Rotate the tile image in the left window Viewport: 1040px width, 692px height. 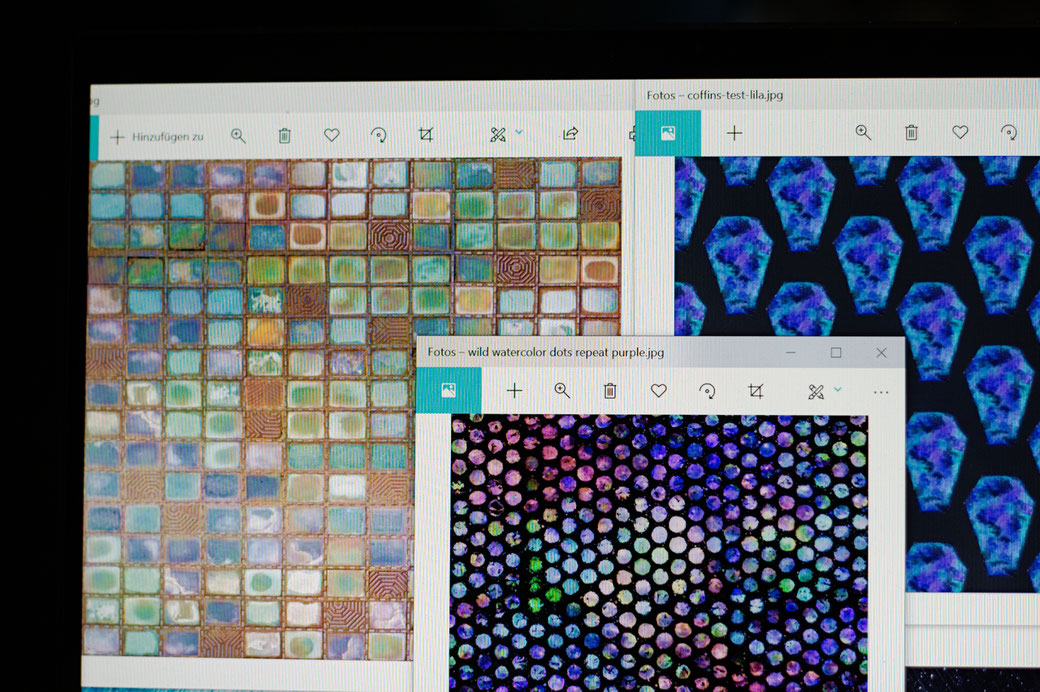point(379,135)
